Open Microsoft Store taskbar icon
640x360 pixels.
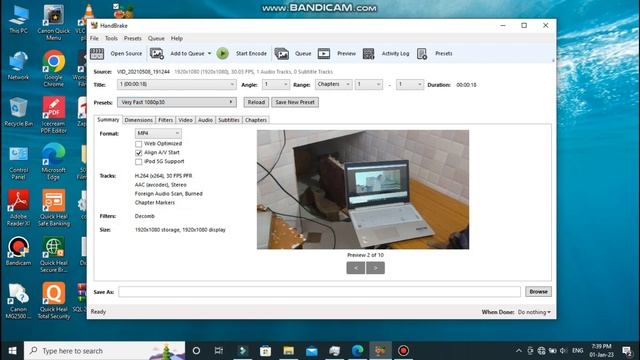pyautogui.click(x=265, y=351)
